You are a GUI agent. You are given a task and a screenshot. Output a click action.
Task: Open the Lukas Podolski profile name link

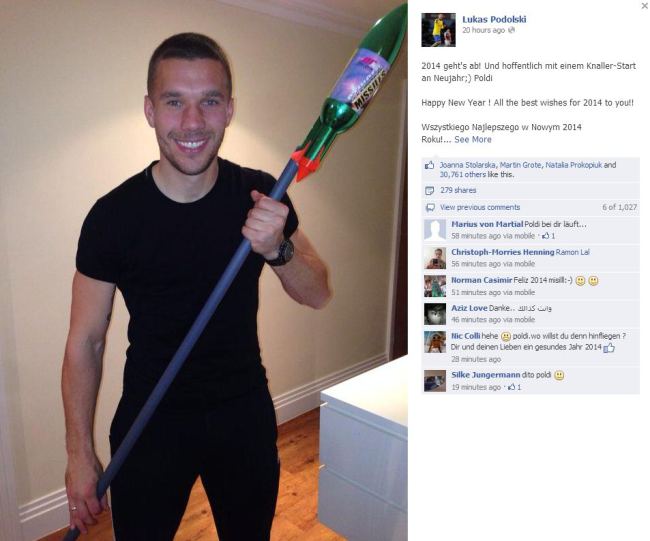pyautogui.click(x=494, y=19)
